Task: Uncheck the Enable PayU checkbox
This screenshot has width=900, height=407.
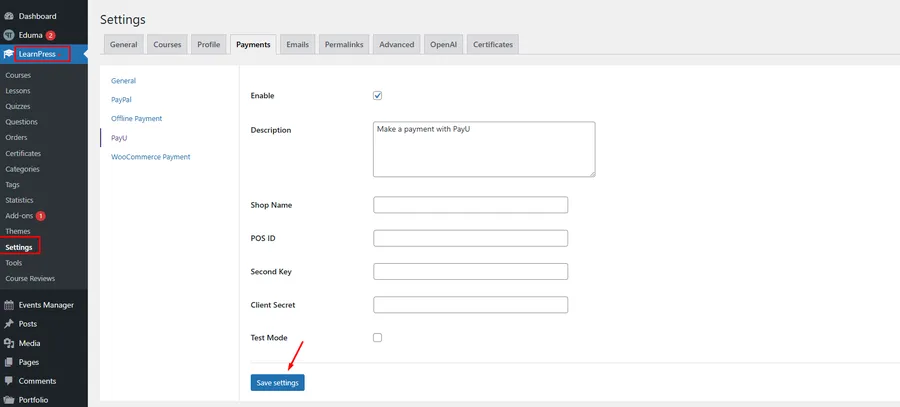Action: coord(378,96)
